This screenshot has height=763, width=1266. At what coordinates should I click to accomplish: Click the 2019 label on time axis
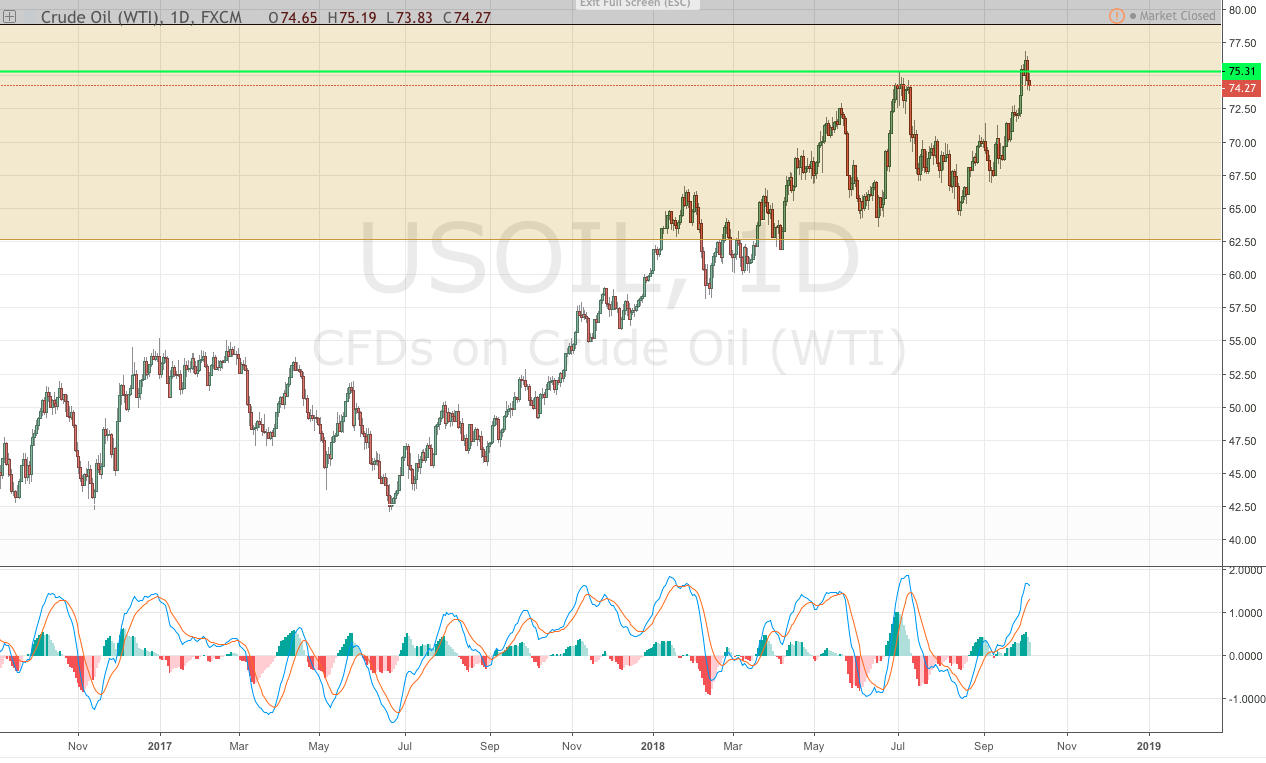click(x=1149, y=745)
